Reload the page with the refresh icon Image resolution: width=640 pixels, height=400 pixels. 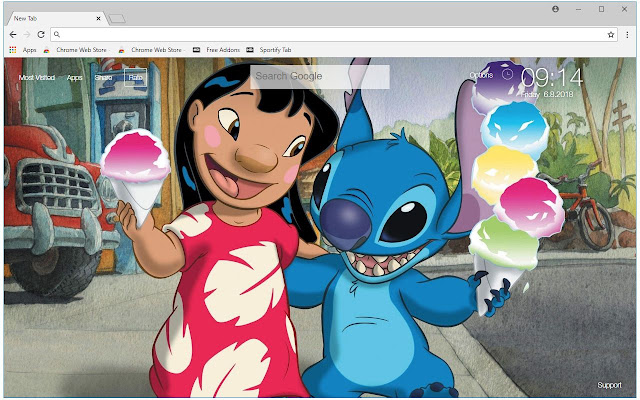41,35
